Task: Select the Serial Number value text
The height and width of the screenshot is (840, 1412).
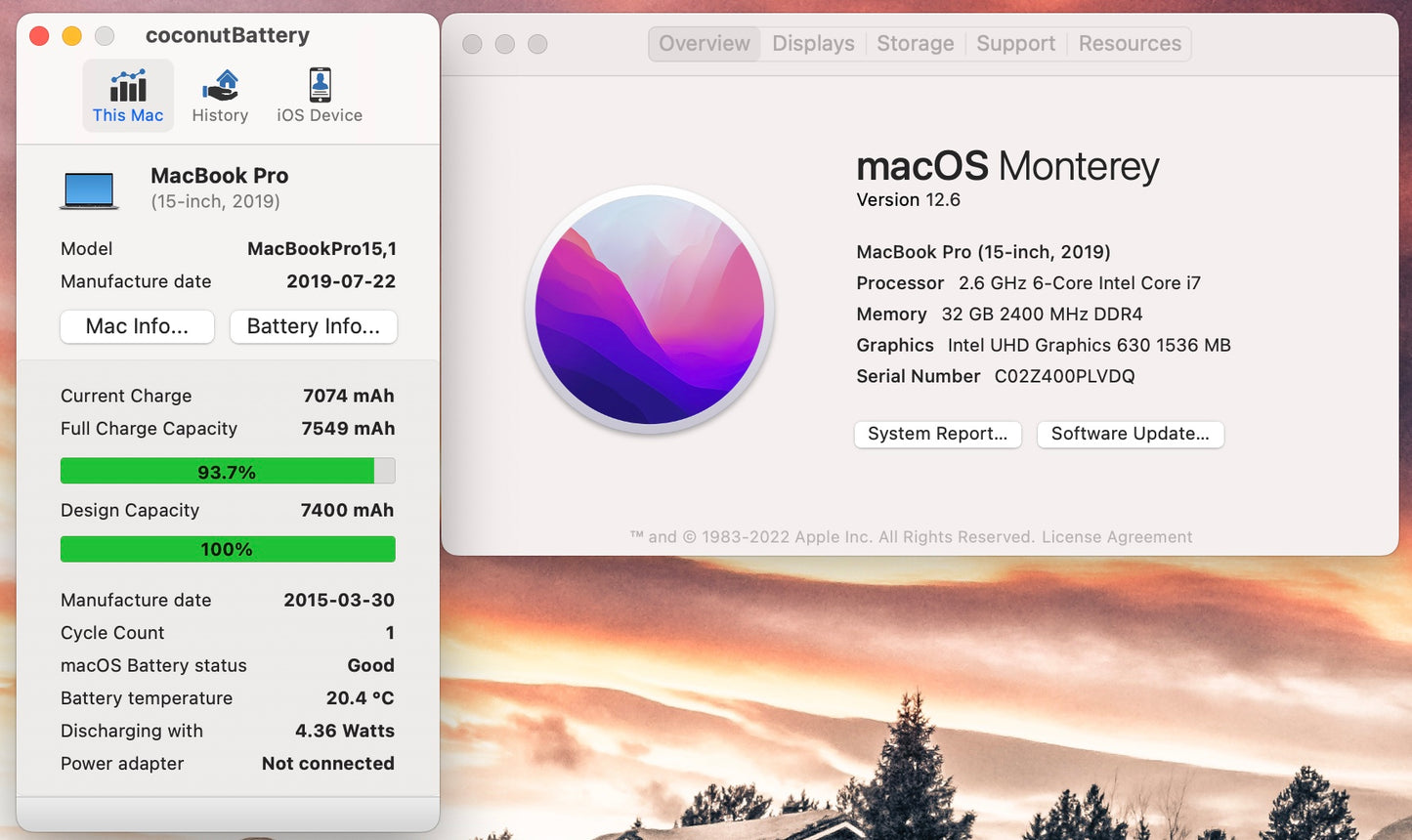Action: pos(1068,376)
